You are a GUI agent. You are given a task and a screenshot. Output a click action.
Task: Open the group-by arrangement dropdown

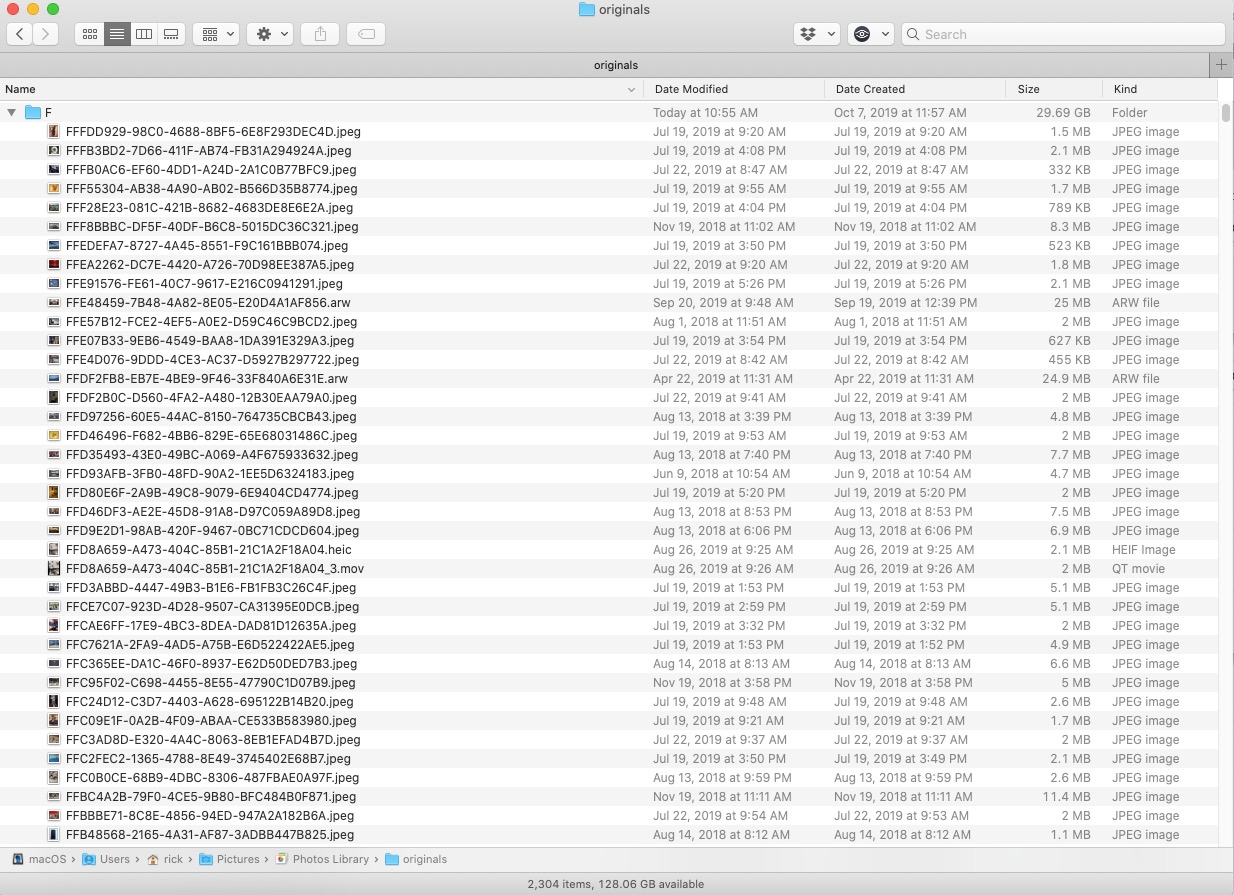216,34
